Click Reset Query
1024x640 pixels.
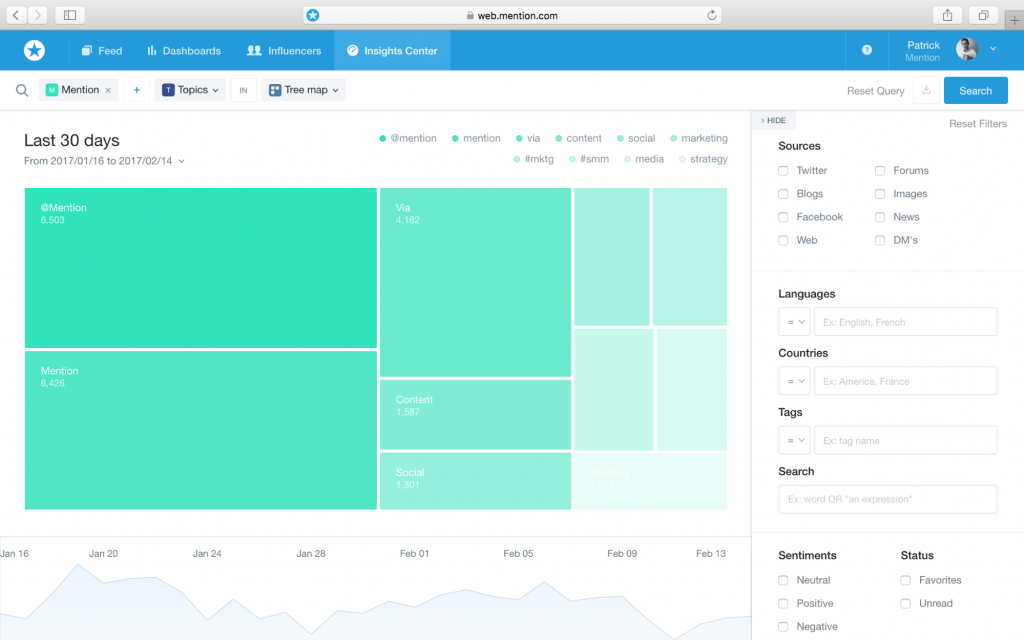875,91
